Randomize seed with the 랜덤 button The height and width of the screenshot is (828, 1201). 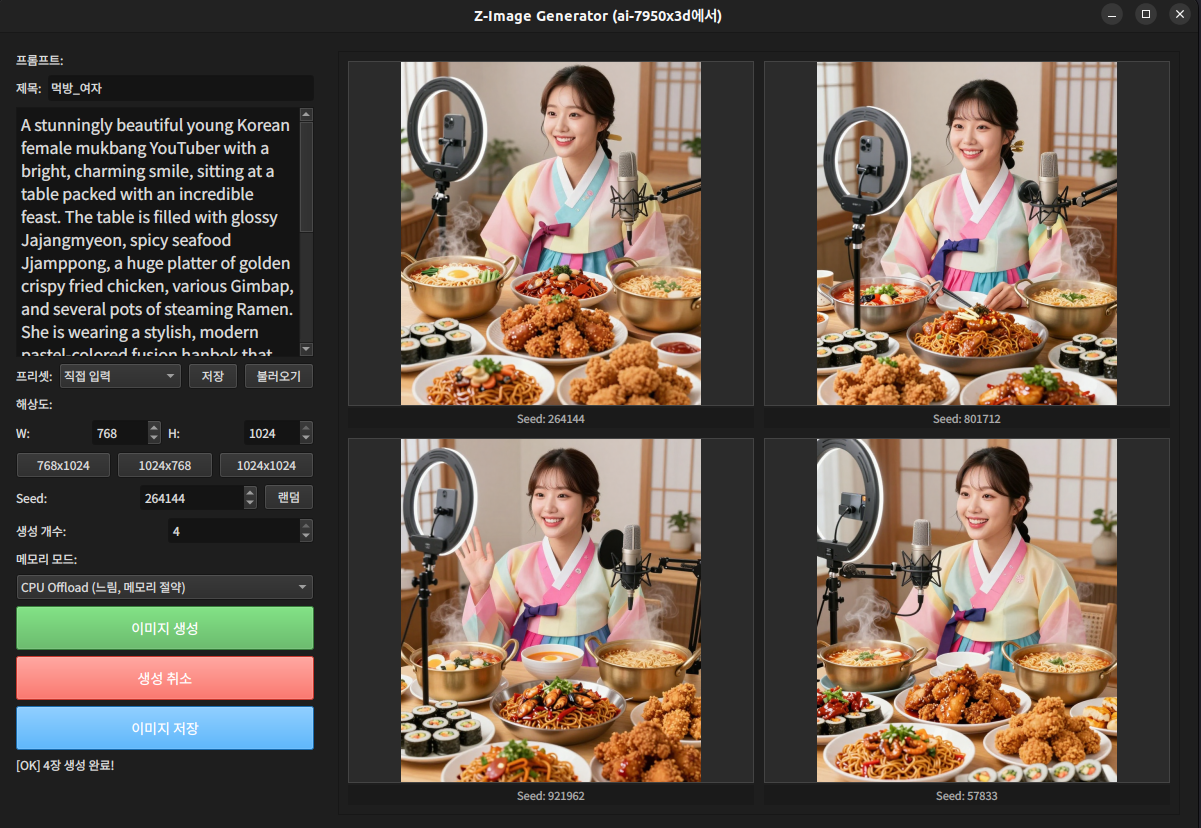tap(289, 497)
